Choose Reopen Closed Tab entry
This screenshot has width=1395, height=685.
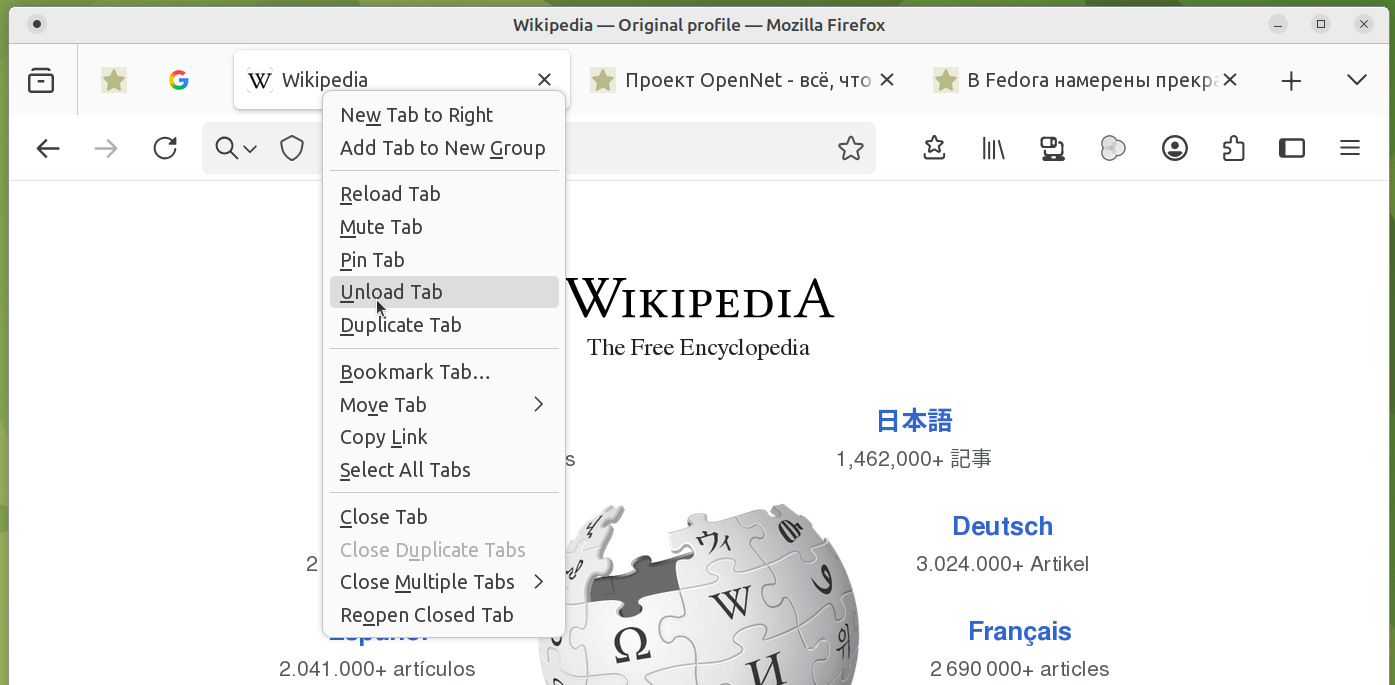pyautogui.click(x=444, y=615)
